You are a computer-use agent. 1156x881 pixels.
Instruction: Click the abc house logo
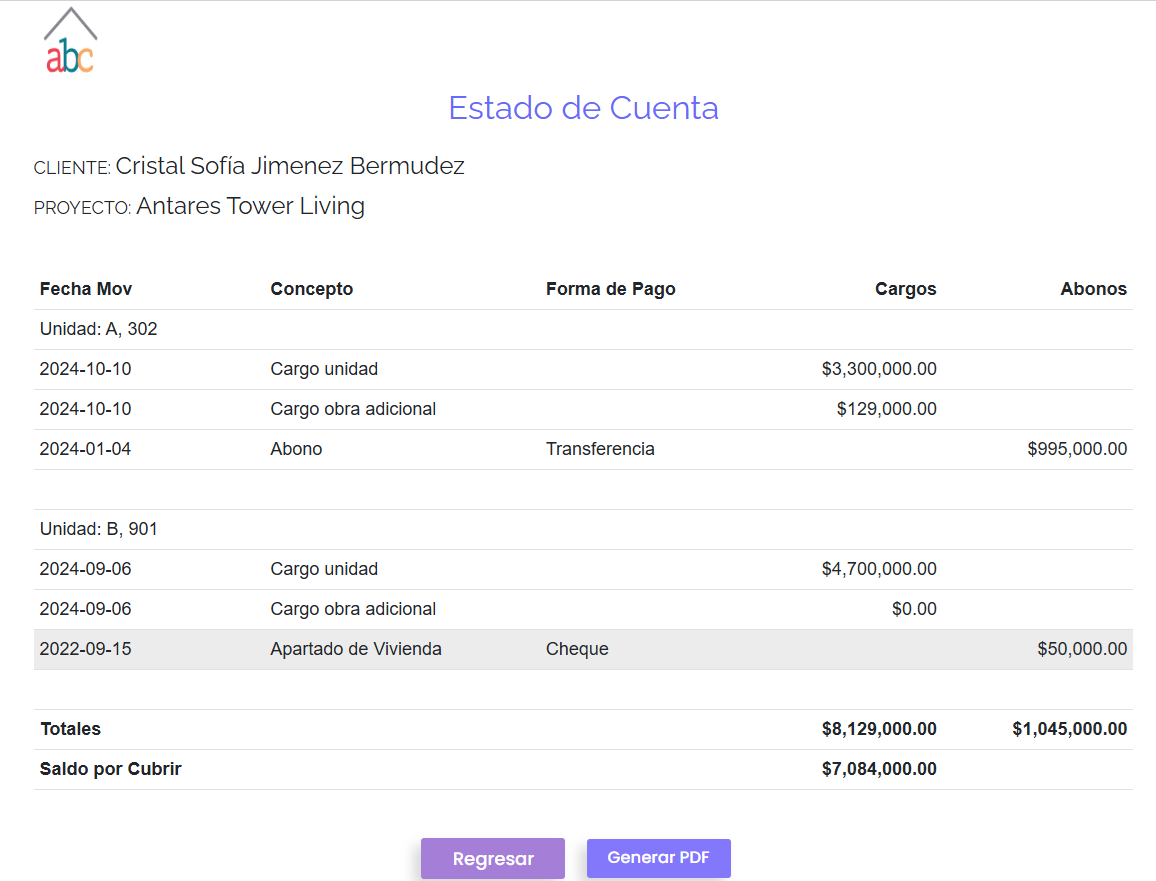point(70,42)
